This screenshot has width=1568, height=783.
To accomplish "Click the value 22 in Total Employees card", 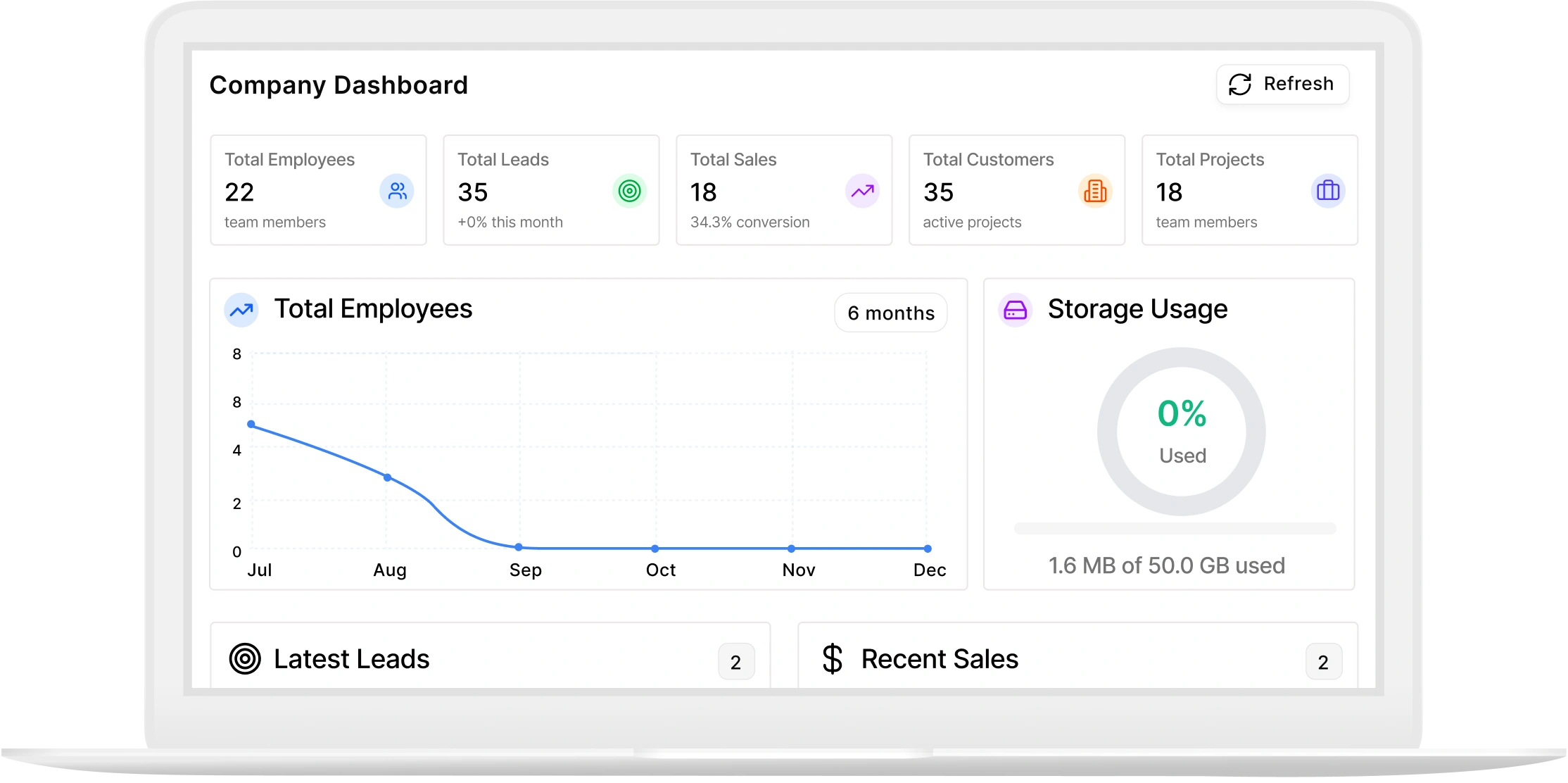I will 239,192.
